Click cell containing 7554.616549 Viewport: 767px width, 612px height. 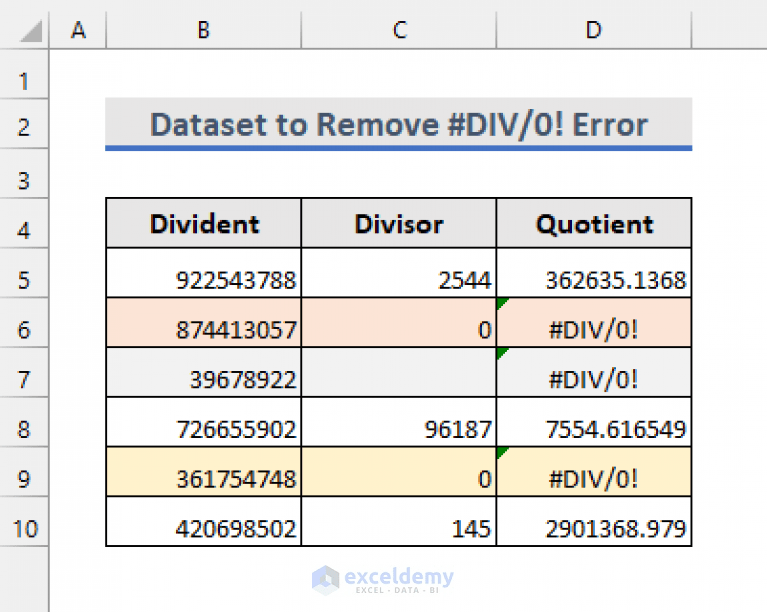594,422
